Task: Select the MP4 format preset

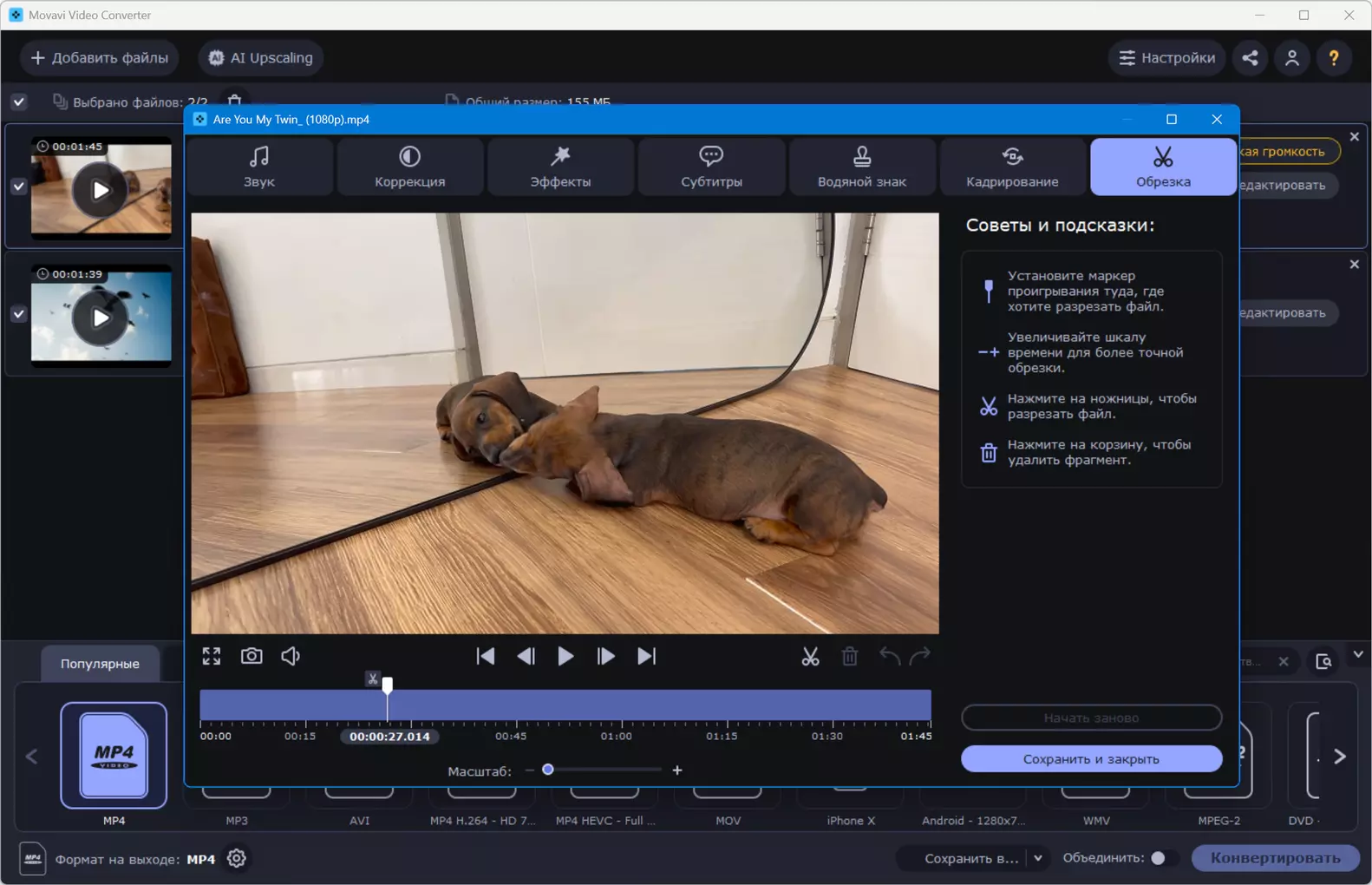Action: pos(114,756)
